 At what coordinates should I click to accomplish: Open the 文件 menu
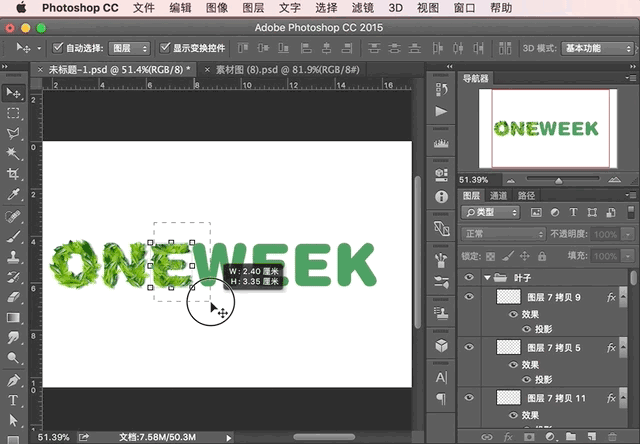coord(144,8)
